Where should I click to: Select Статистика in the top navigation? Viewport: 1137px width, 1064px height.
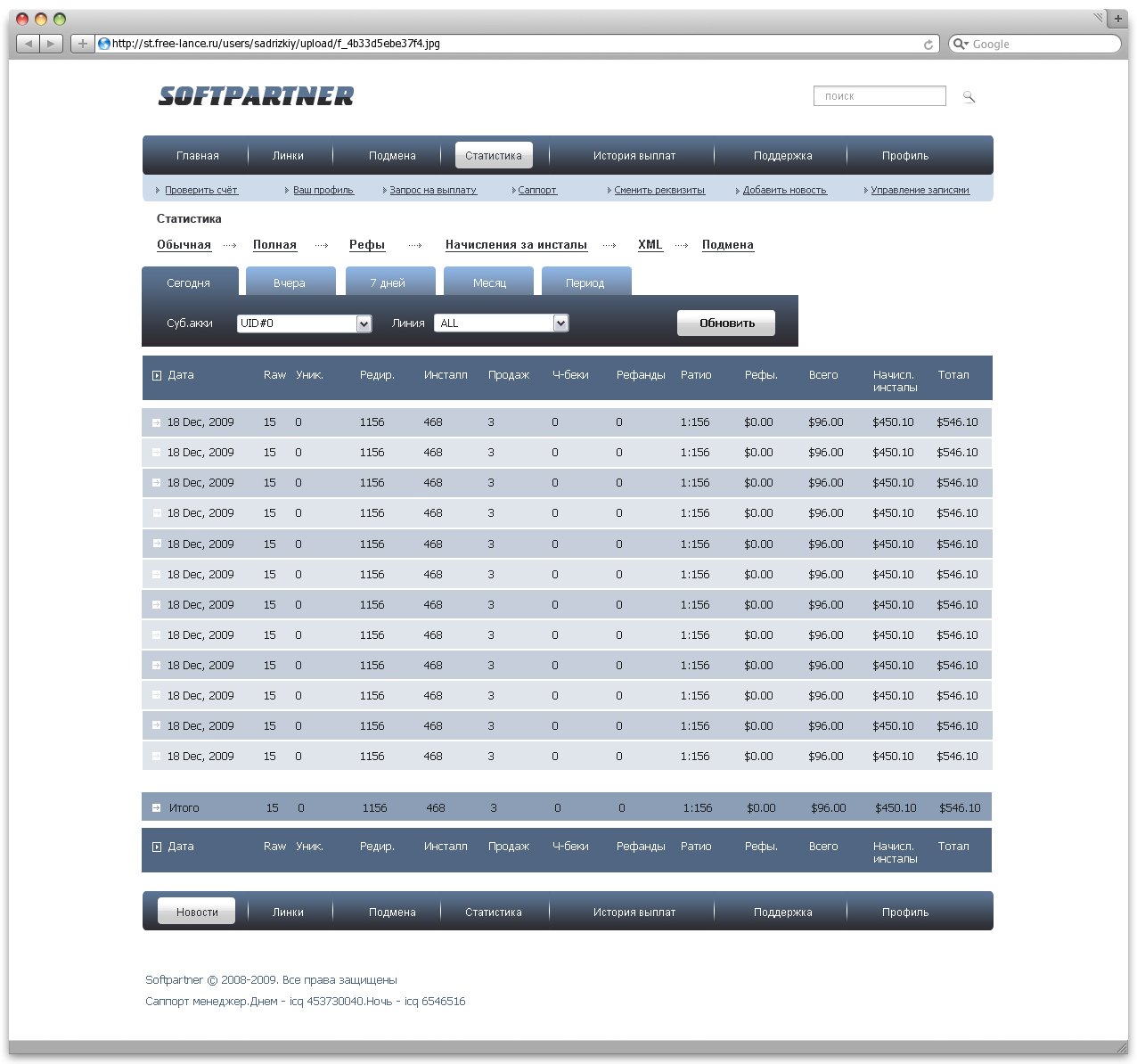(x=494, y=155)
